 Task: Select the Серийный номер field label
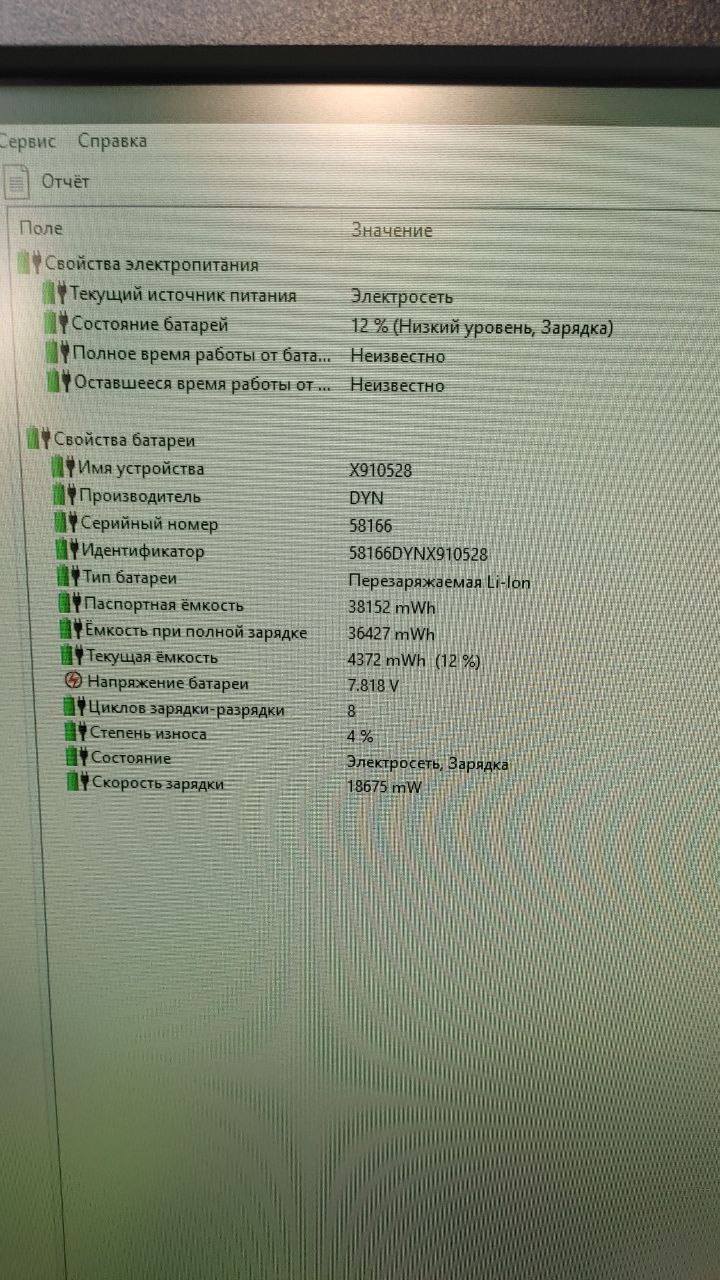(150, 524)
